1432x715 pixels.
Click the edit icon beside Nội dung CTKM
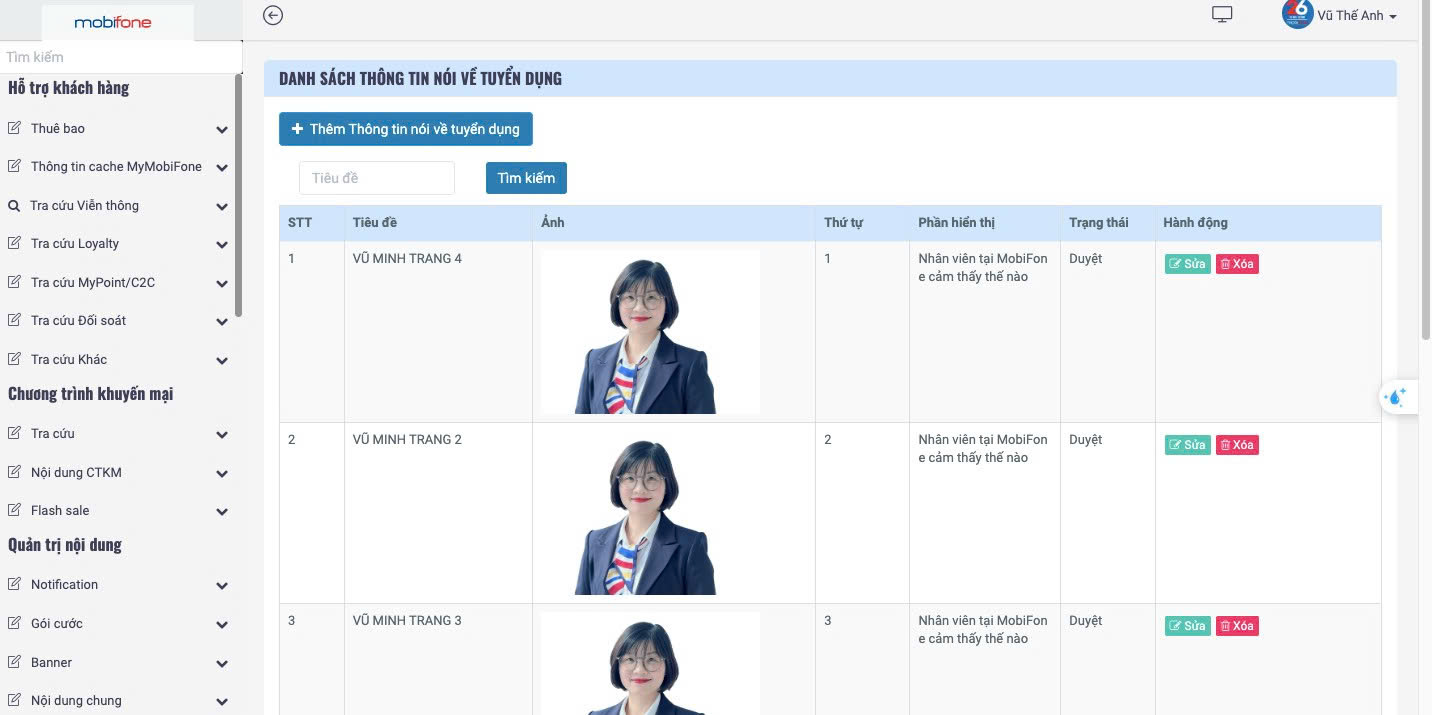[14, 472]
